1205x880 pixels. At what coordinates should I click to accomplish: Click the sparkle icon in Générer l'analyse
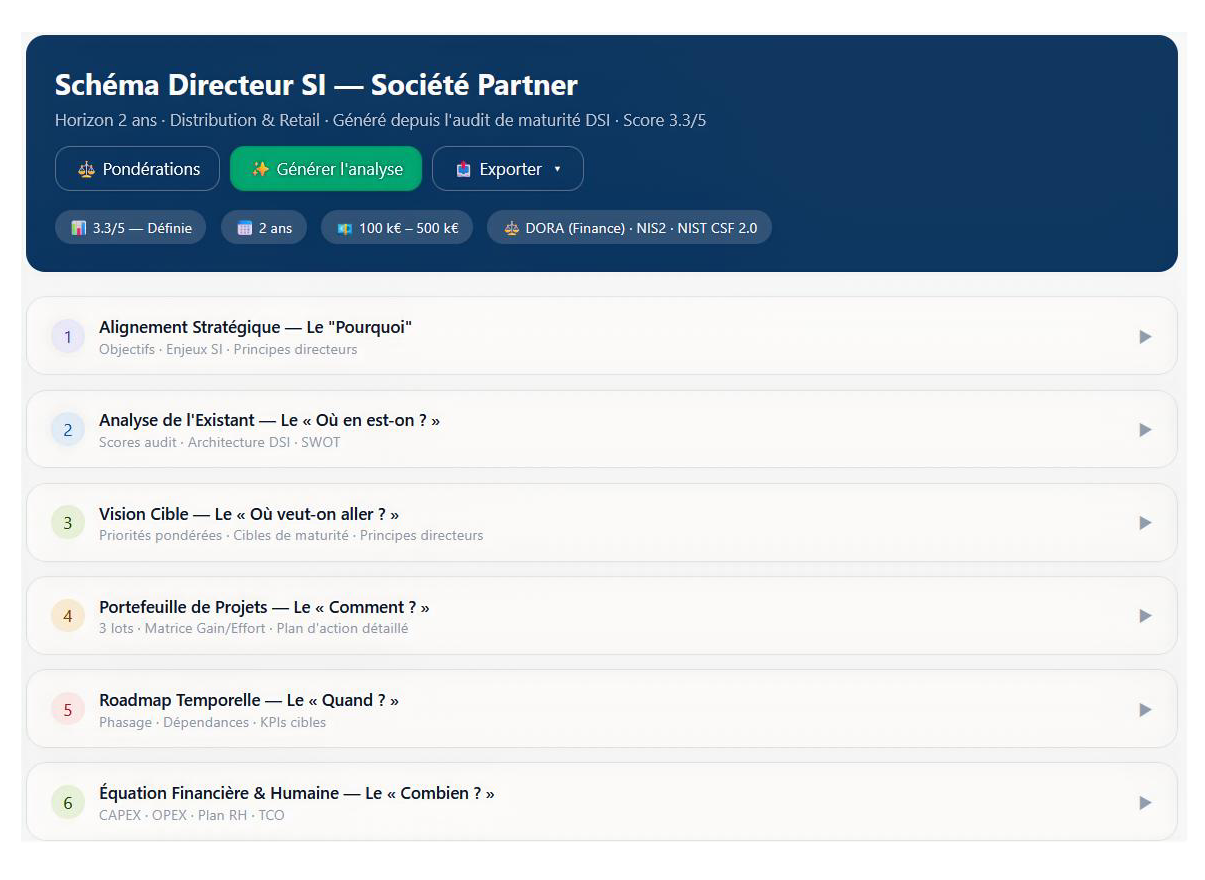pos(261,169)
